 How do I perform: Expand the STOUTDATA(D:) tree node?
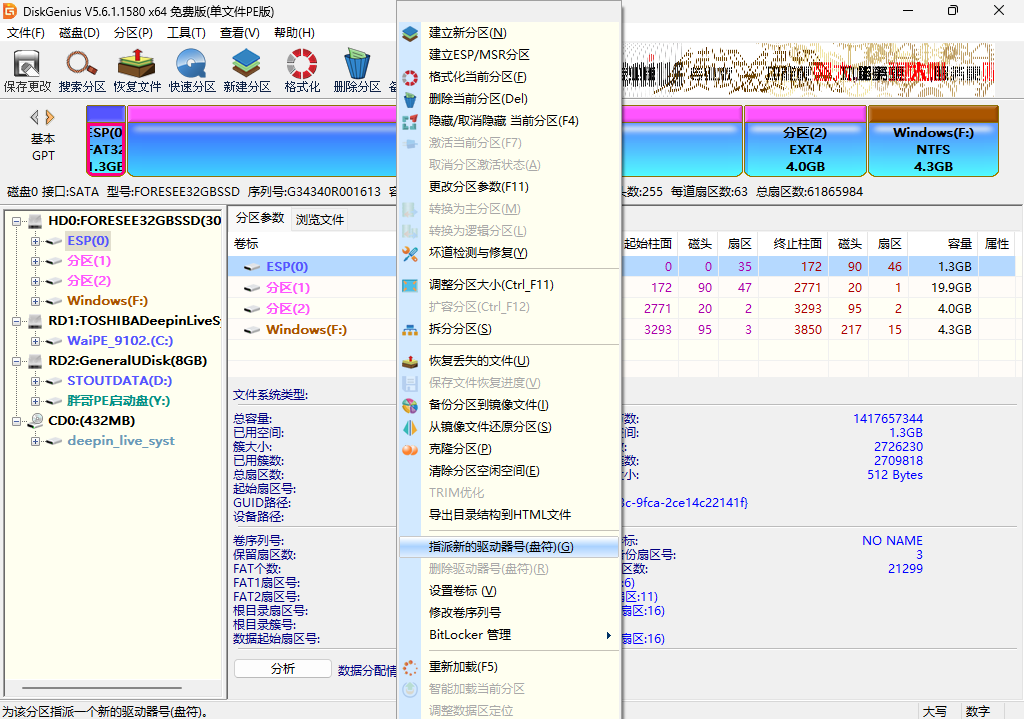click(35, 381)
